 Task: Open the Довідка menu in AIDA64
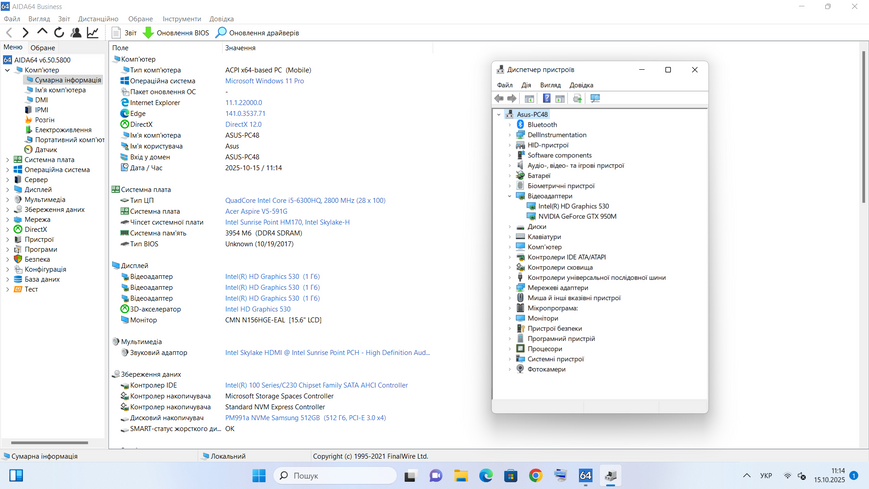pos(221,19)
